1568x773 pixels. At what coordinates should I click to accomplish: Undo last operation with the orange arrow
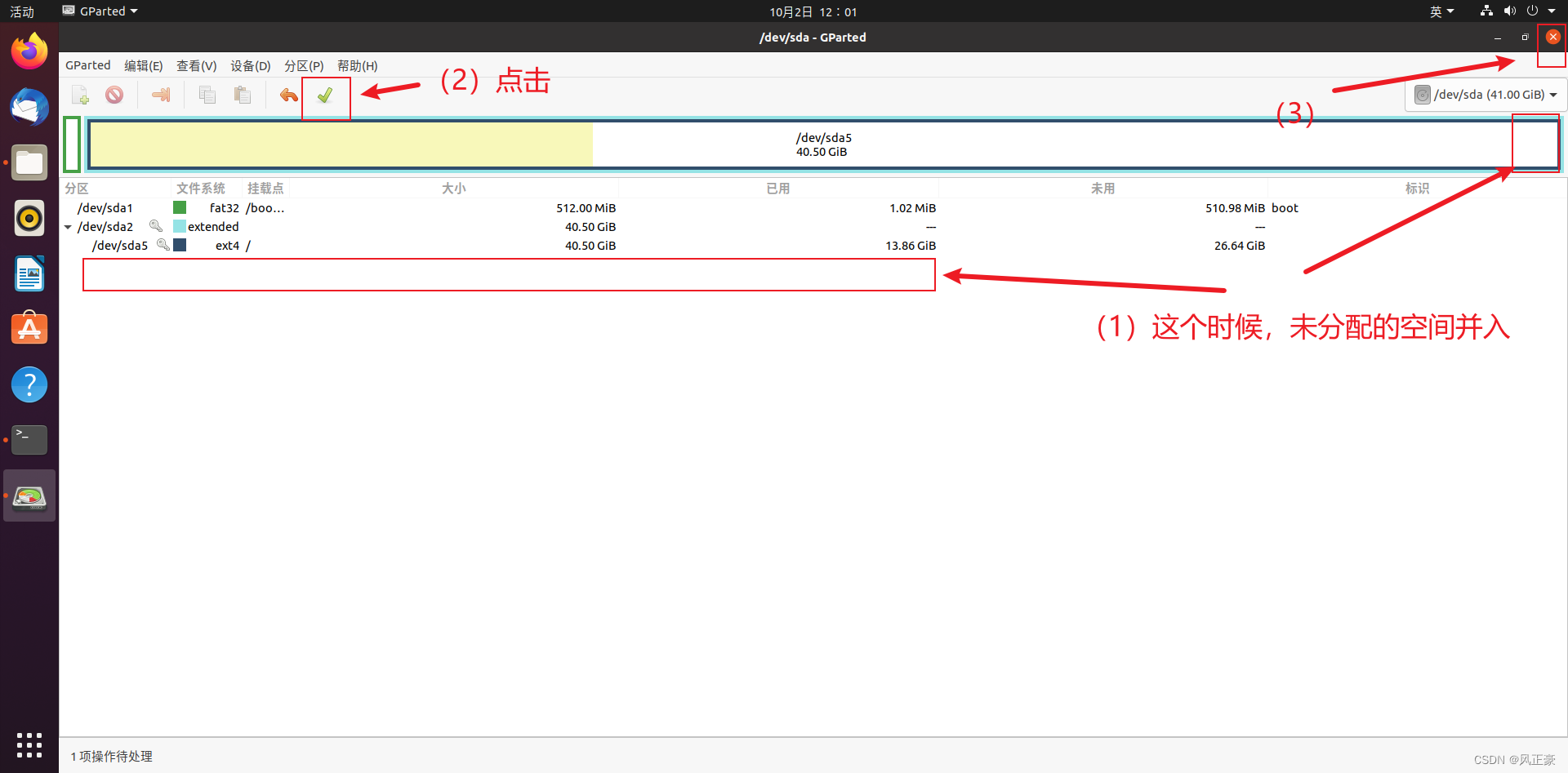click(289, 96)
